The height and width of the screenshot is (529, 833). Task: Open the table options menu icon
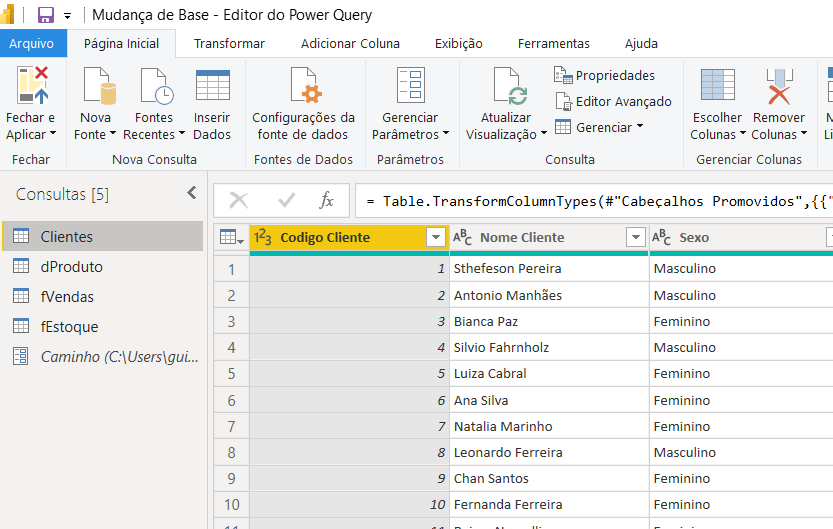coord(232,237)
